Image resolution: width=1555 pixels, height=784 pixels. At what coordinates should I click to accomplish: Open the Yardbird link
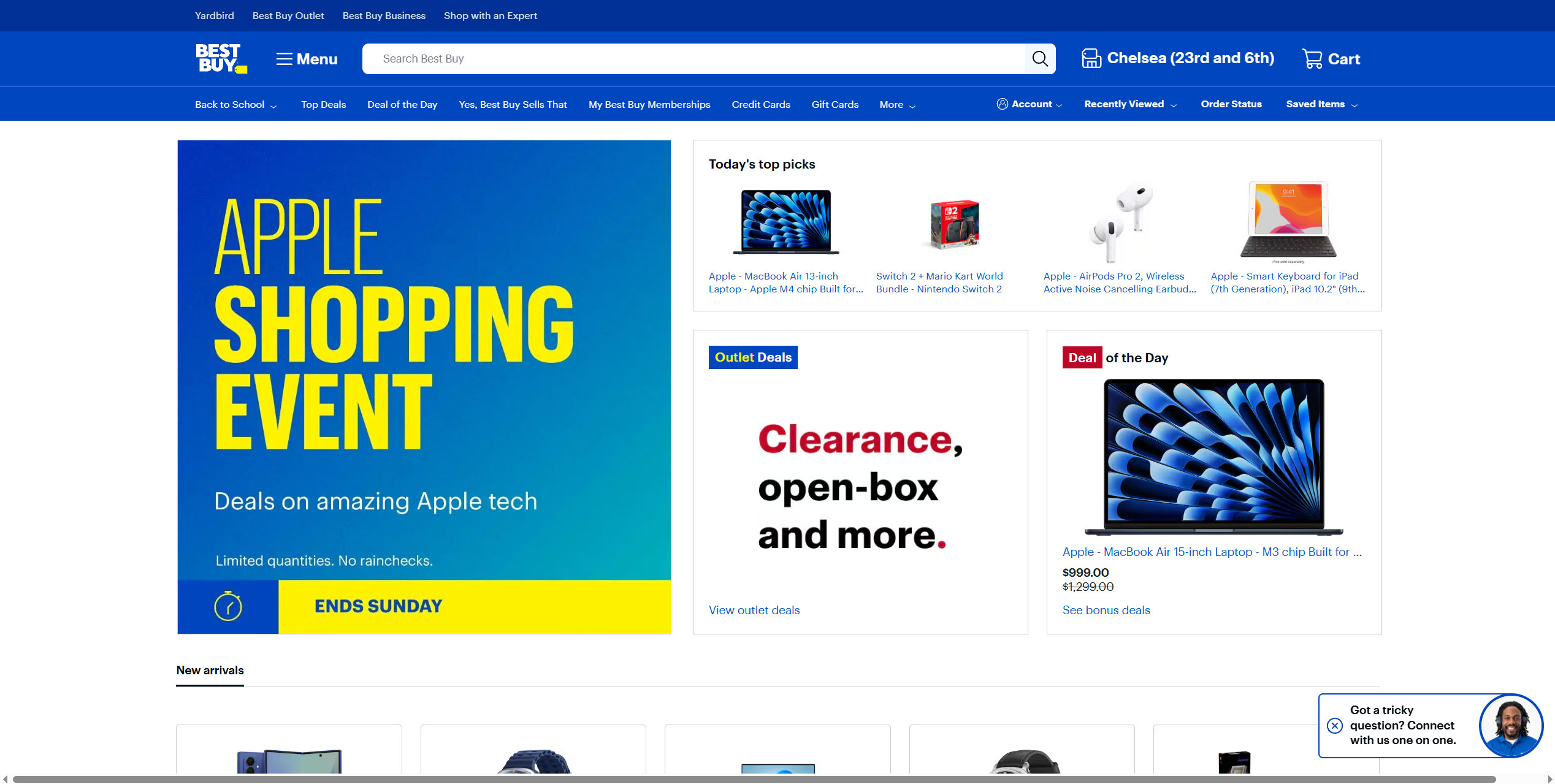point(215,16)
